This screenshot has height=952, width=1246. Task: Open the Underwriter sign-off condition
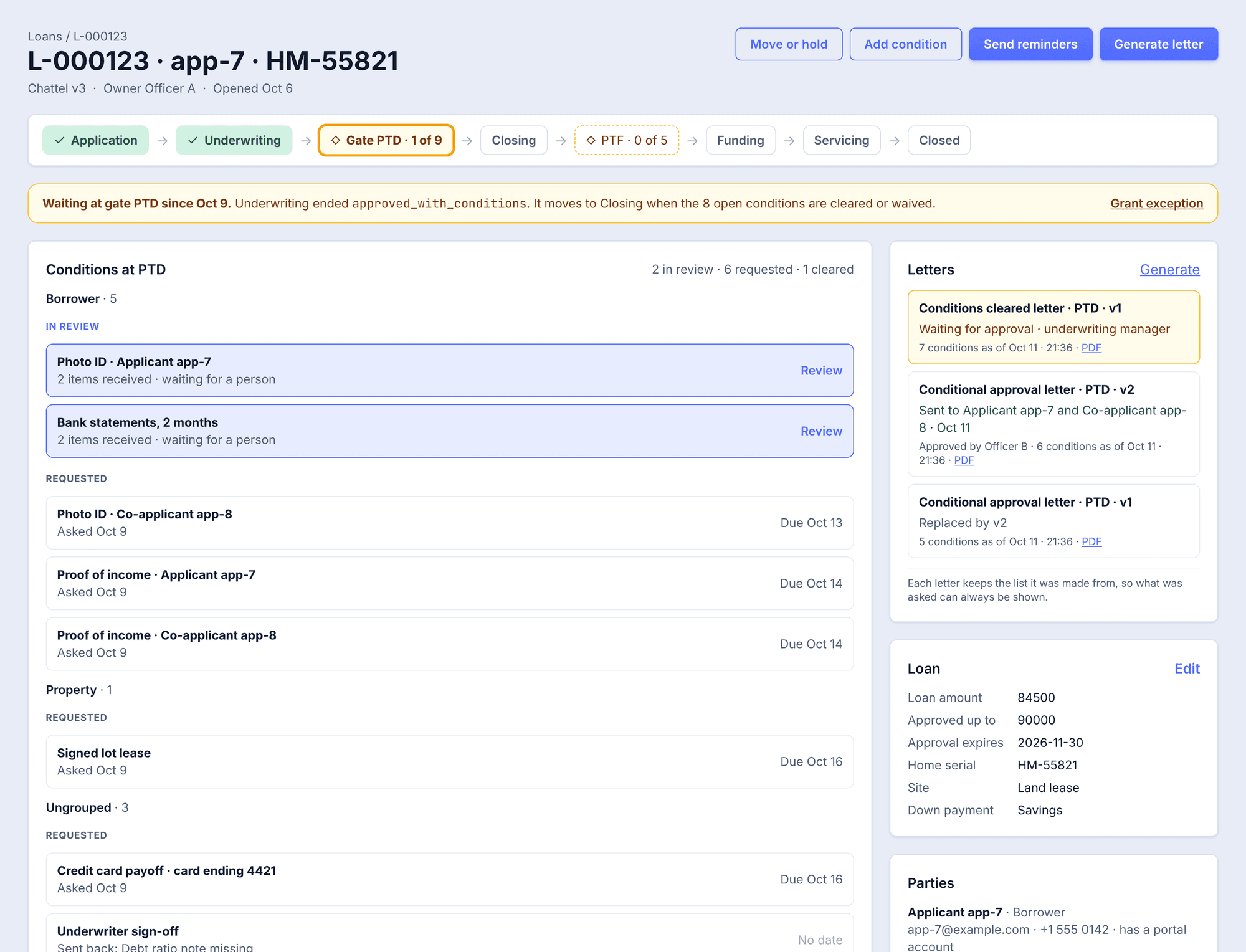click(449, 933)
